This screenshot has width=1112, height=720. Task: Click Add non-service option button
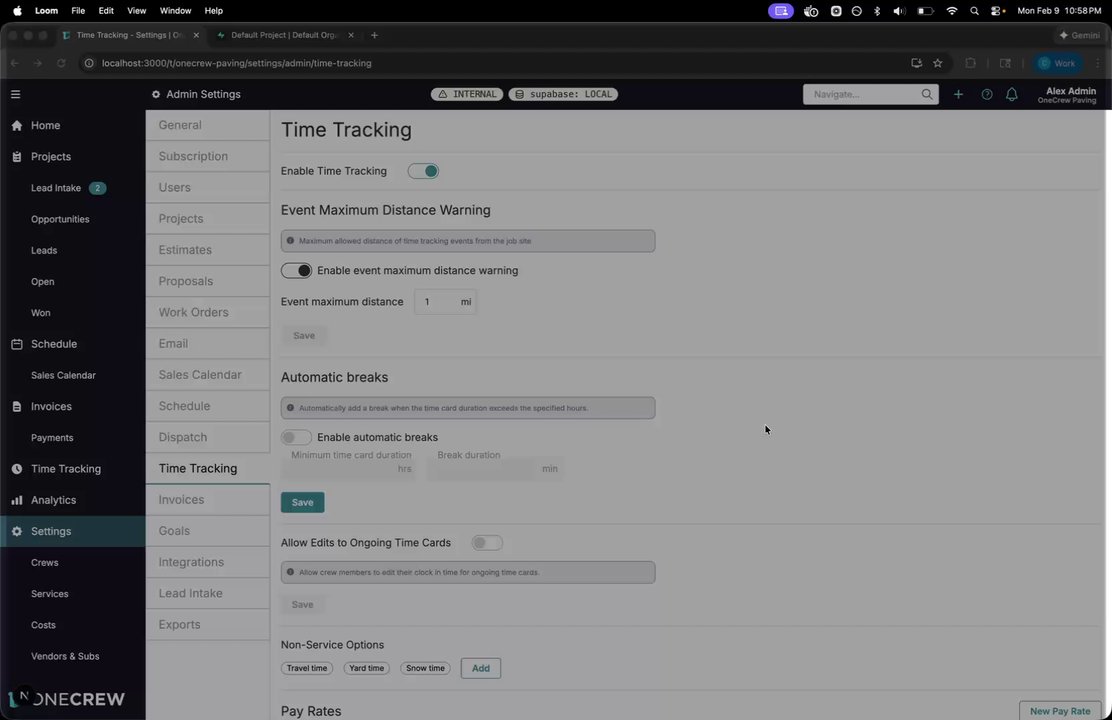click(481, 668)
